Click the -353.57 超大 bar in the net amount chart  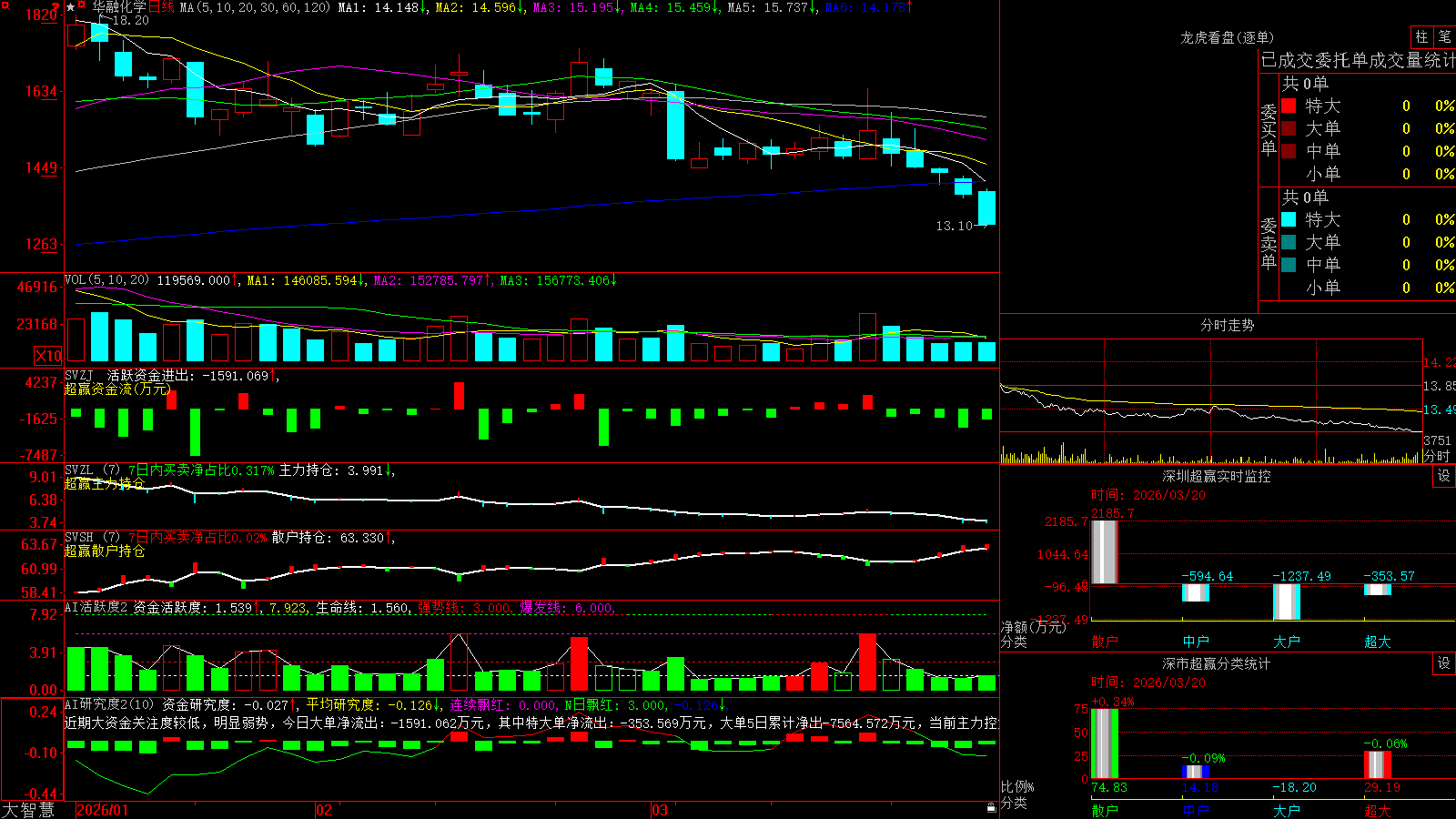[x=1377, y=590]
